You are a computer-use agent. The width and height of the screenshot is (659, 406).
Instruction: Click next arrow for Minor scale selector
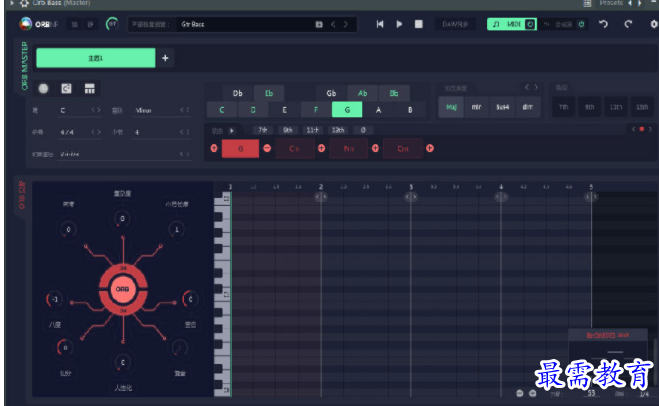[x=187, y=110]
